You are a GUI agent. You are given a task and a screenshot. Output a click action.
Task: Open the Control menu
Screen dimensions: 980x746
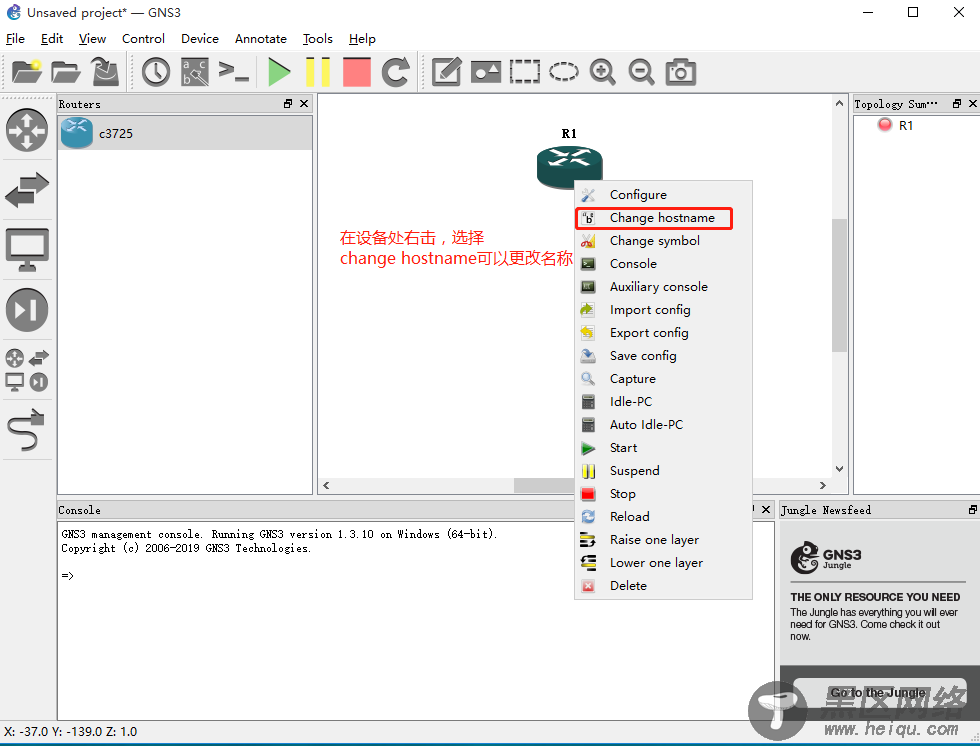tap(143, 39)
